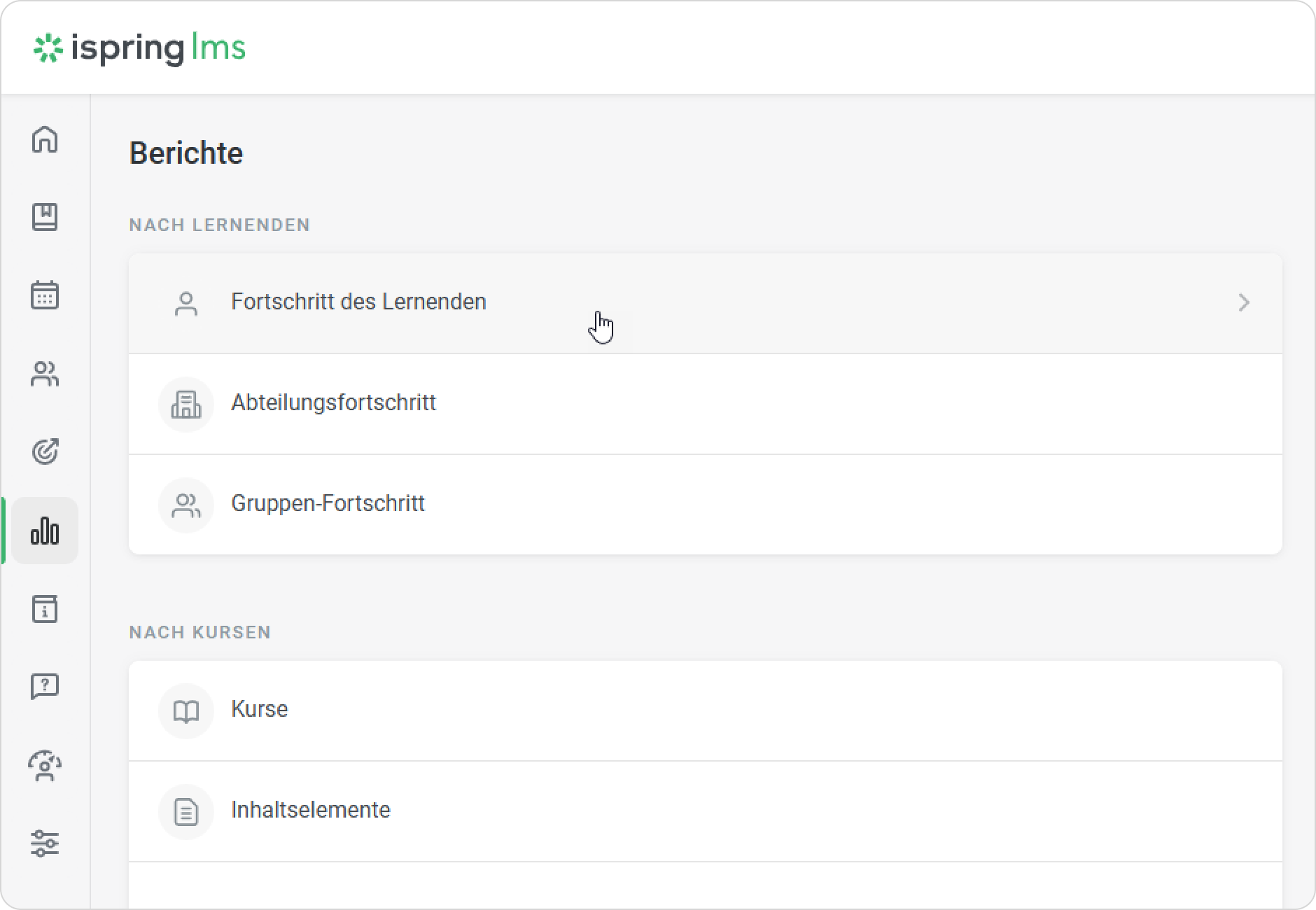Expand the Fortschritt des Lernenden report via chevron
The height and width of the screenshot is (910, 1316).
[1245, 302]
